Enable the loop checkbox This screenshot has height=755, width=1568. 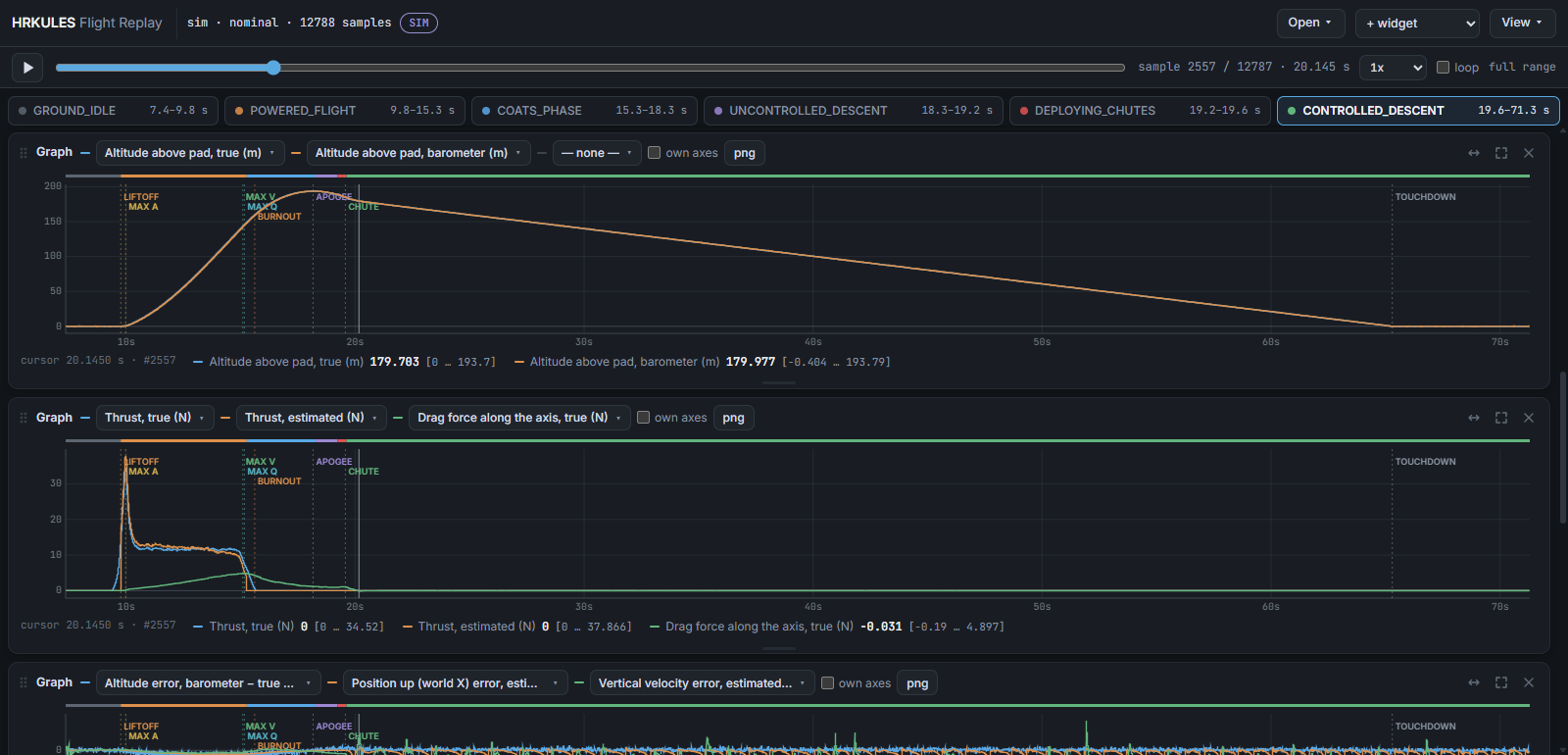(x=1443, y=68)
